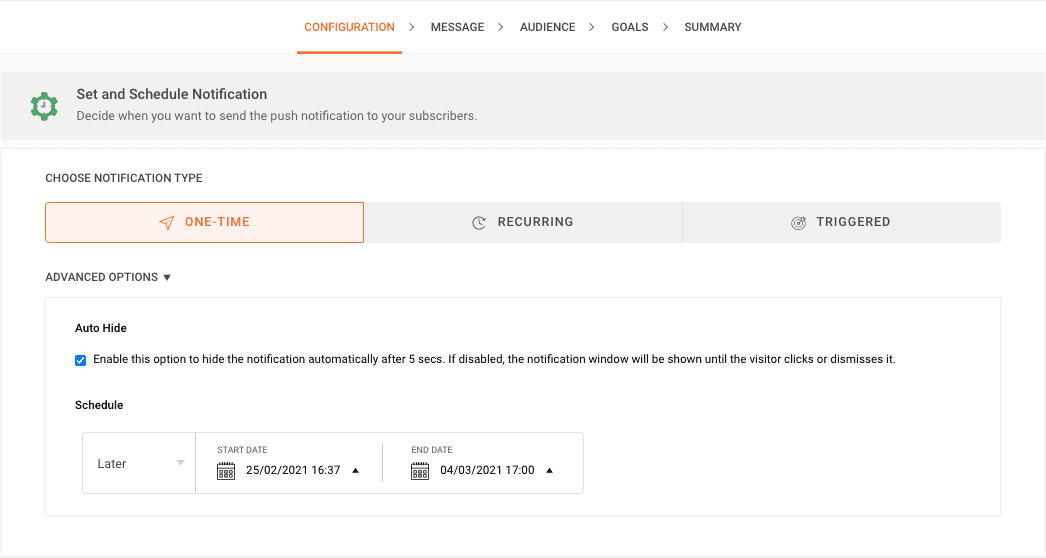Click the start date value 25/02/2021 16:37

click(x=292, y=471)
